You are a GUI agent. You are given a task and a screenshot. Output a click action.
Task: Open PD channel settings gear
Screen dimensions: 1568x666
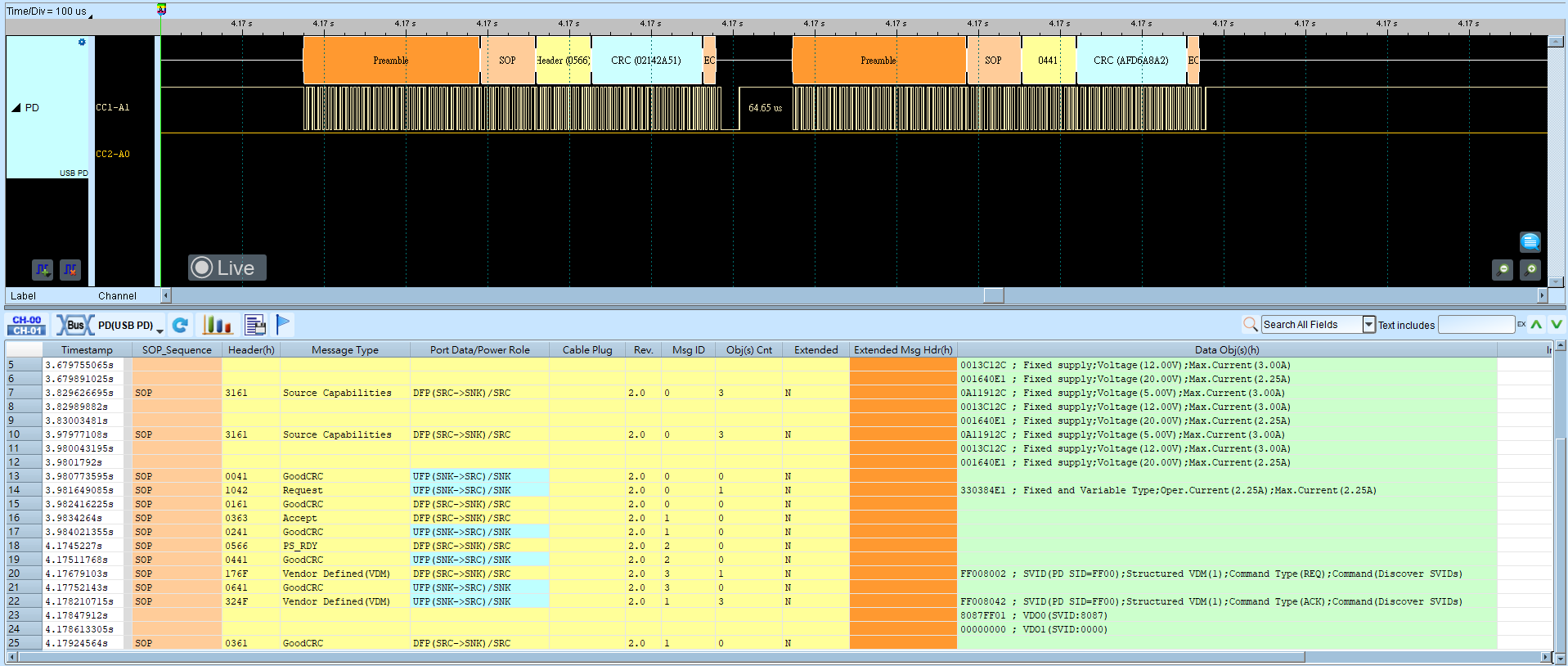[82, 42]
